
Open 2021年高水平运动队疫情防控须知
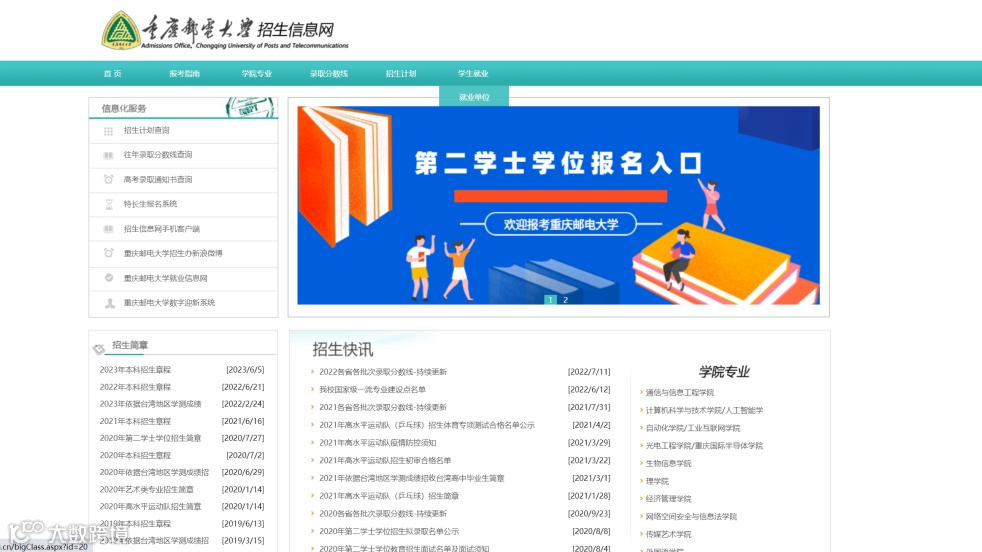378,442
